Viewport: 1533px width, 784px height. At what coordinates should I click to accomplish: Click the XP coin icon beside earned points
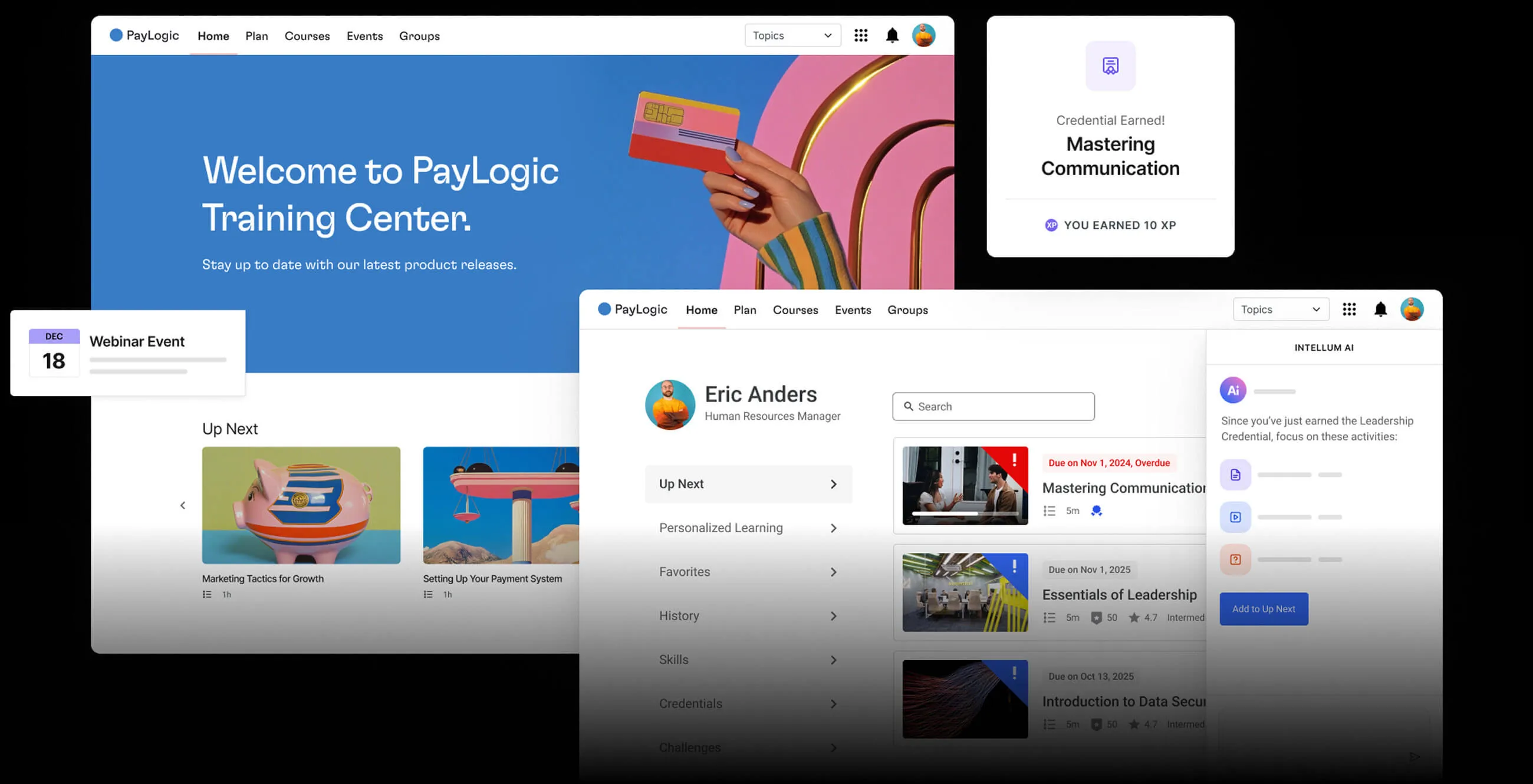click(1051, 225)
